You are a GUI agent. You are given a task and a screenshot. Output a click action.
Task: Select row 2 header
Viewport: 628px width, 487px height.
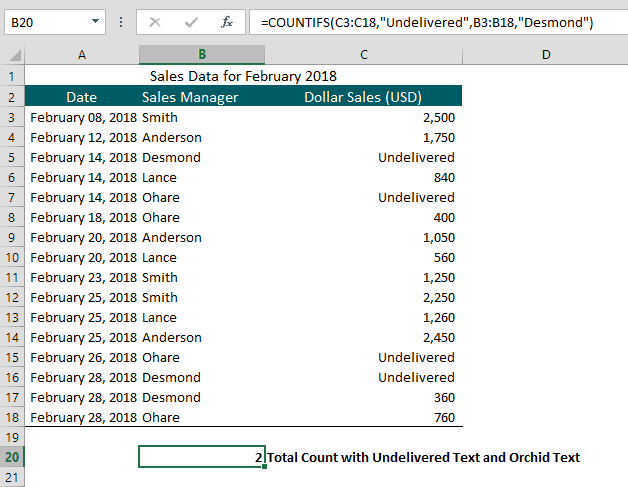click(12, 97)
